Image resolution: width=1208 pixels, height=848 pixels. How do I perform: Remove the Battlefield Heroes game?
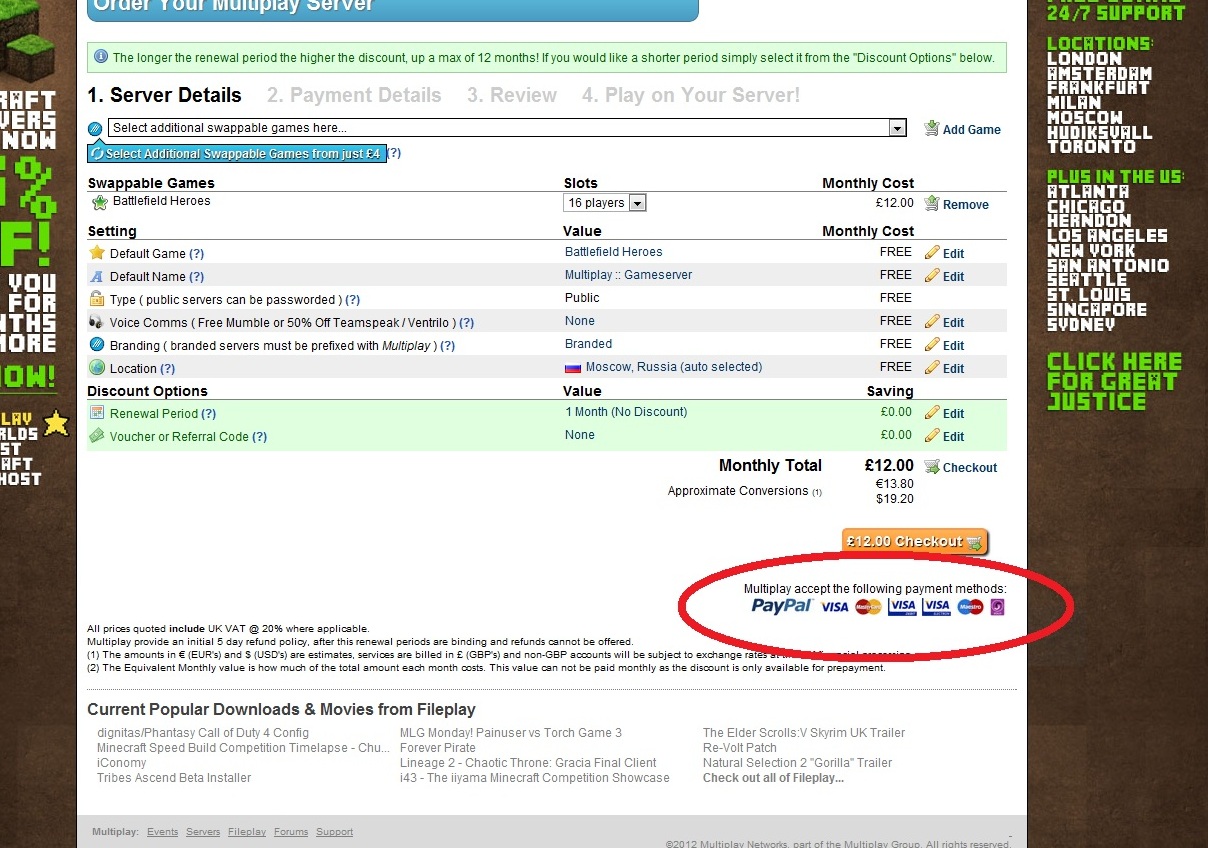point(965,204)
